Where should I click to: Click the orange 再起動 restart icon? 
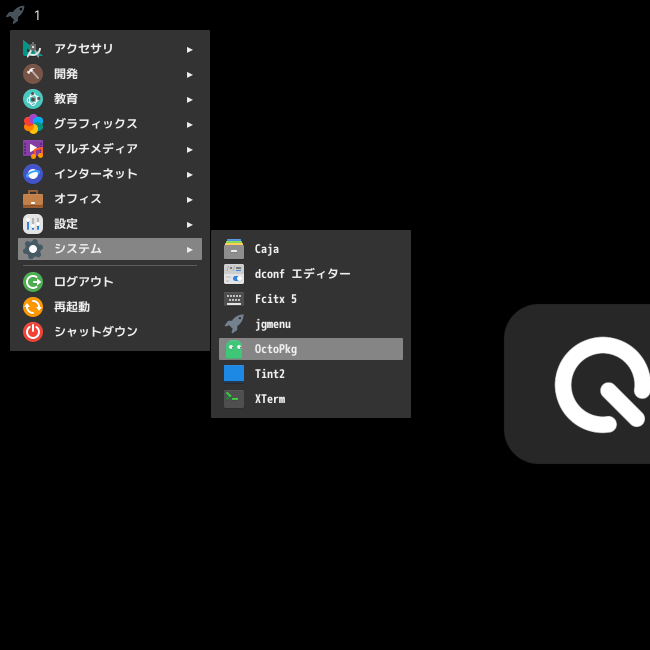(33, 307)
